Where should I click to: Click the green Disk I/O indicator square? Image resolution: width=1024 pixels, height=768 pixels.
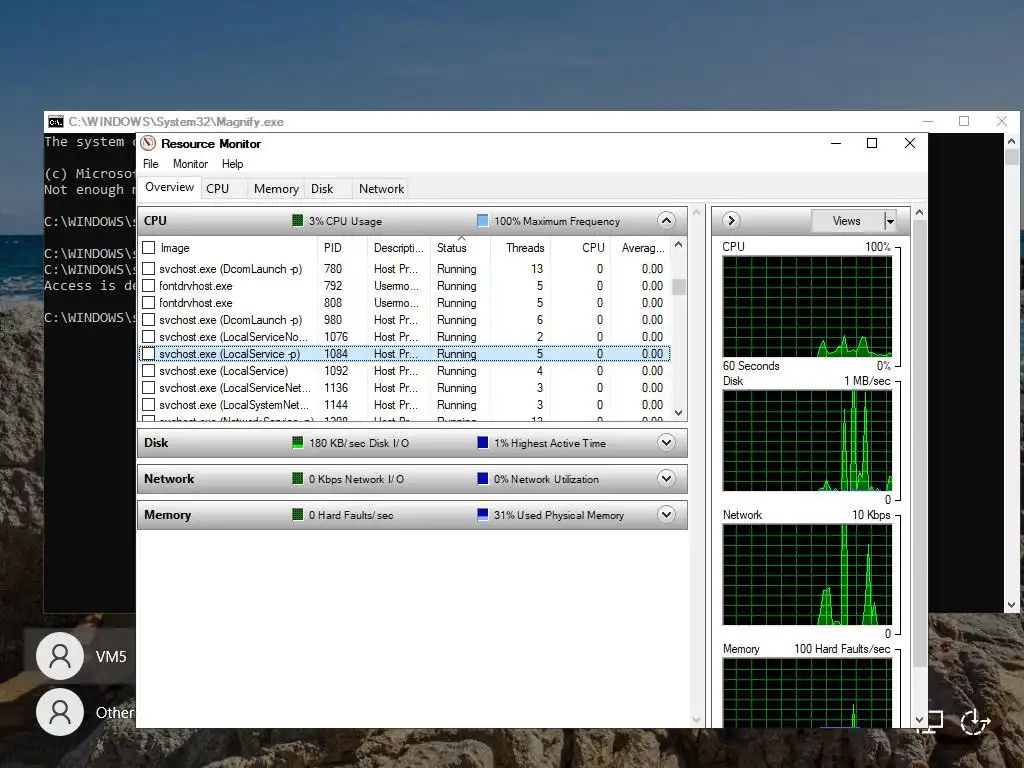pyautogui.click(x=297, y=443)
